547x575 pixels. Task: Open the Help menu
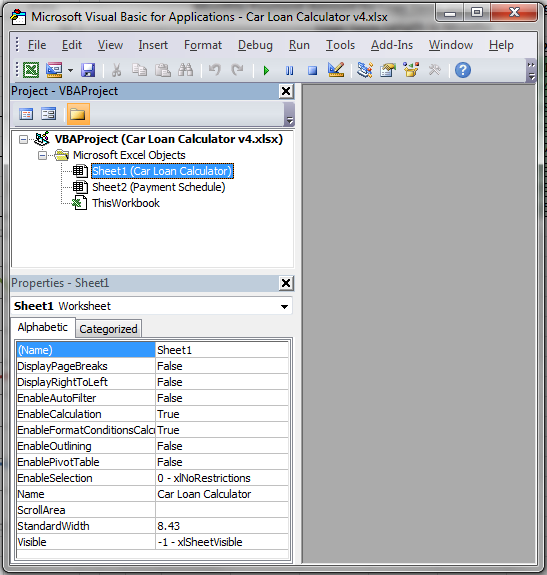(x=501, y=45)
